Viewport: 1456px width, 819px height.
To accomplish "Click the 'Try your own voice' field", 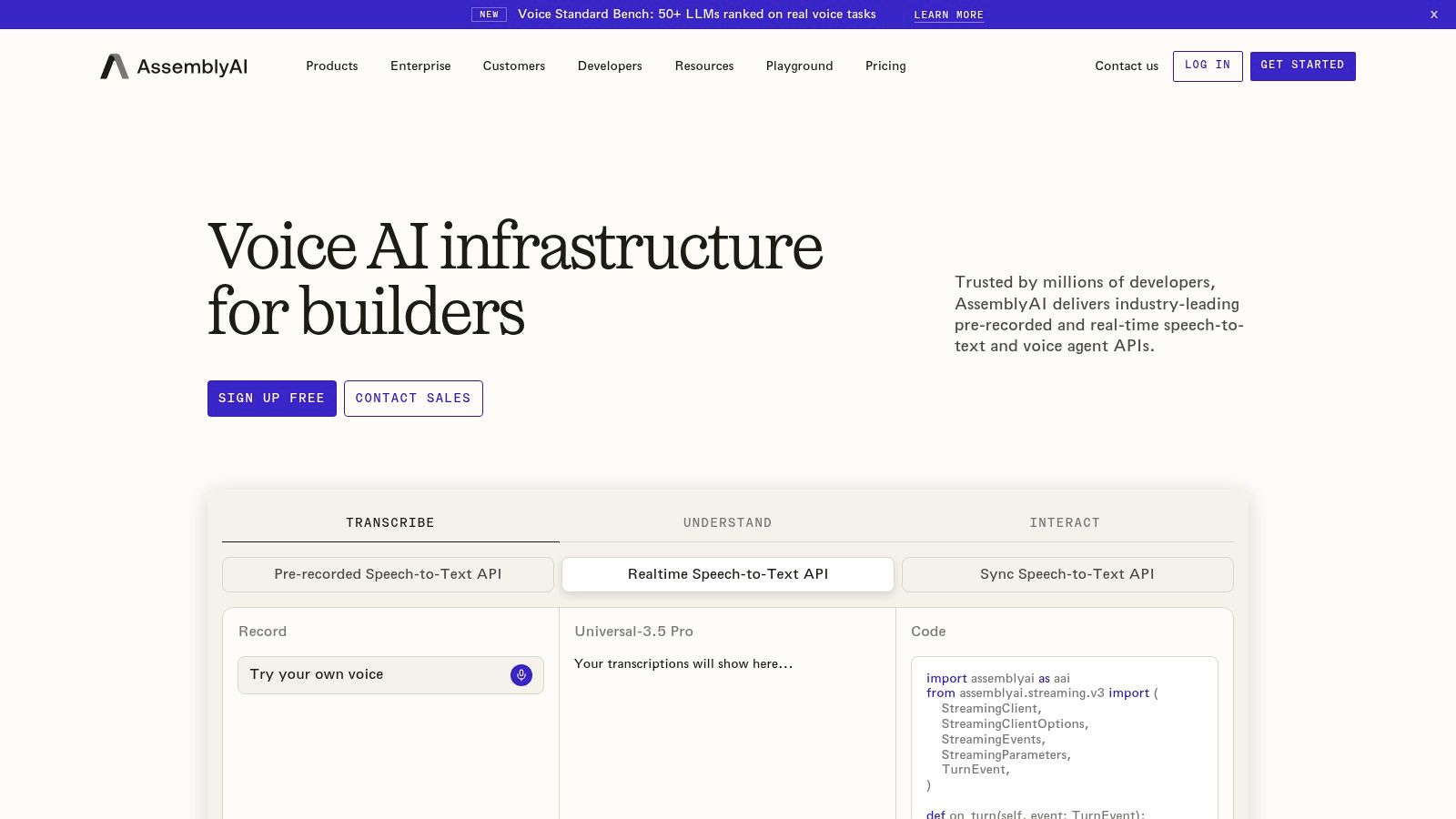I will (x=390, y=675).
